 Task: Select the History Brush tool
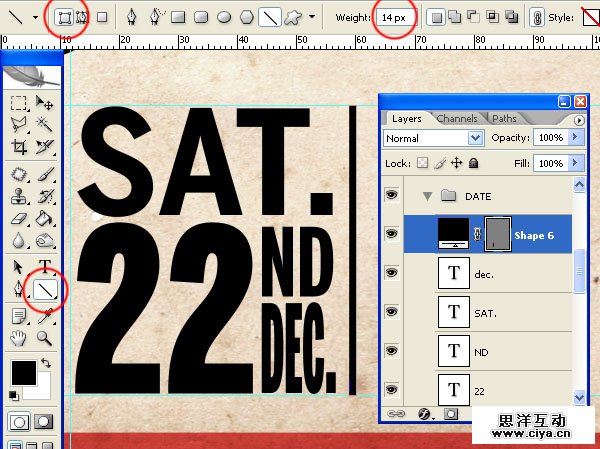pyautogui.click(x=44, y=197)
